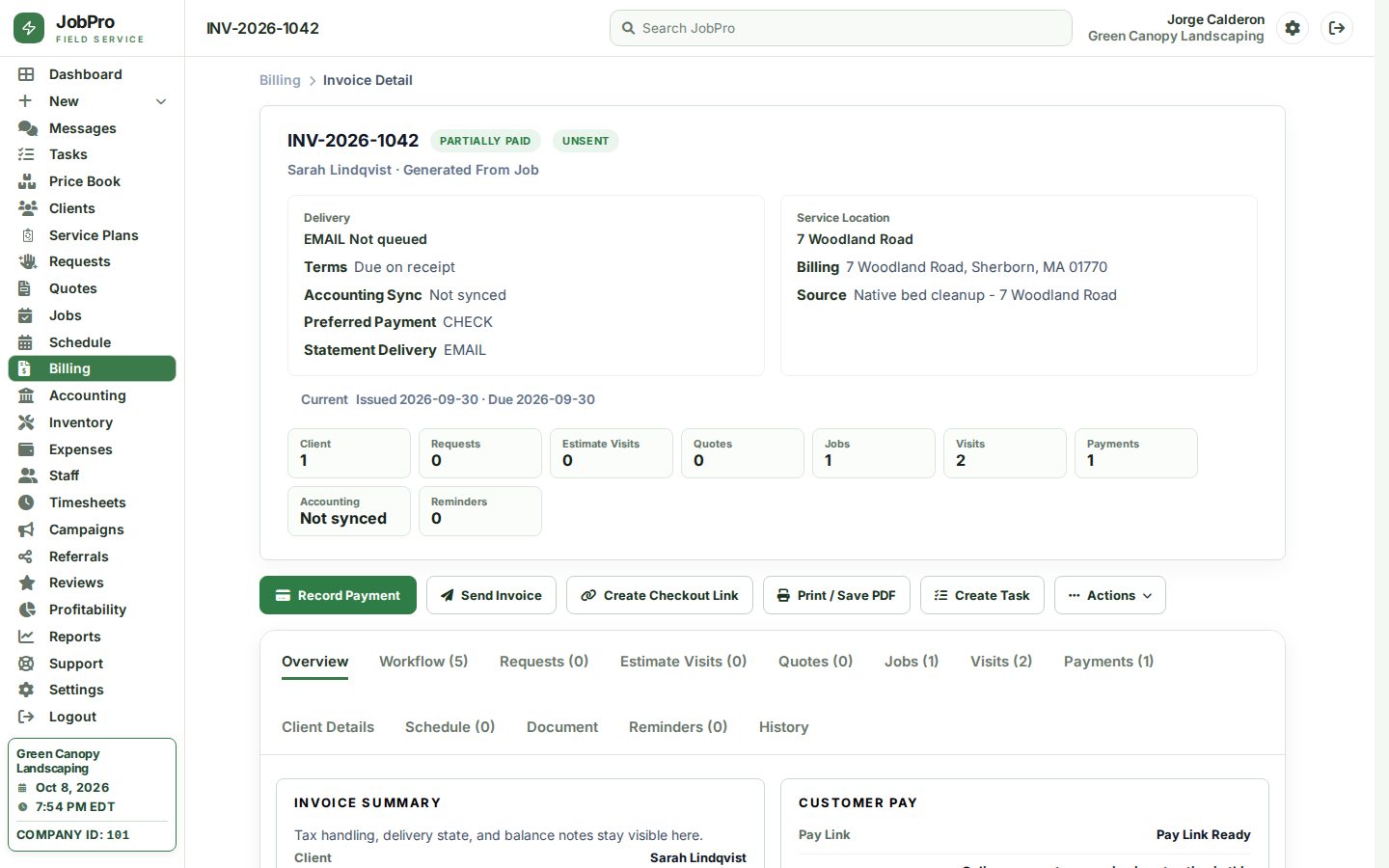Click the JobPro lightning logo icon
The image size is (1389, 868).
[29, 28]
